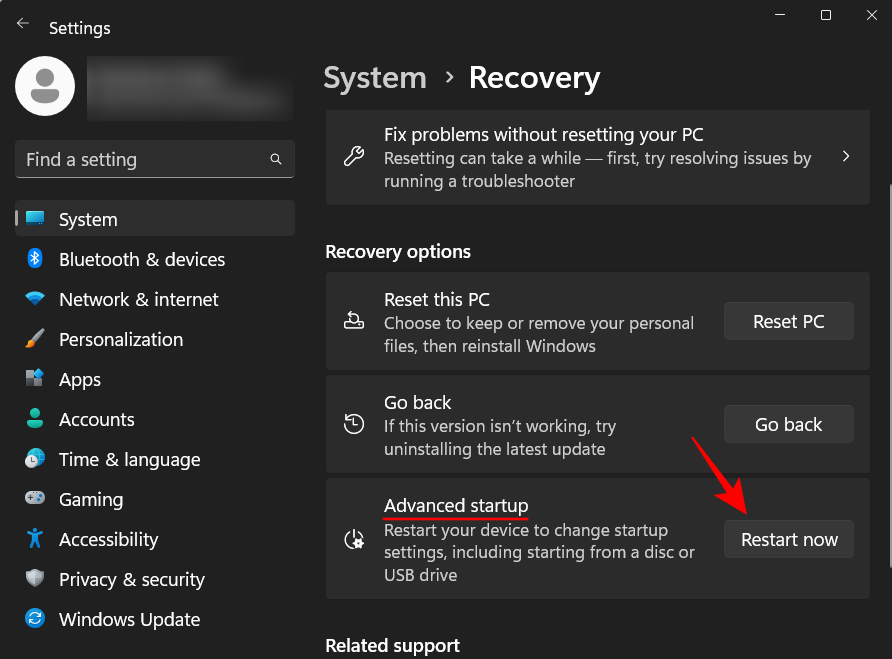
Task: Expand the troubleshooter row chevron
Action: click(846, 157)
